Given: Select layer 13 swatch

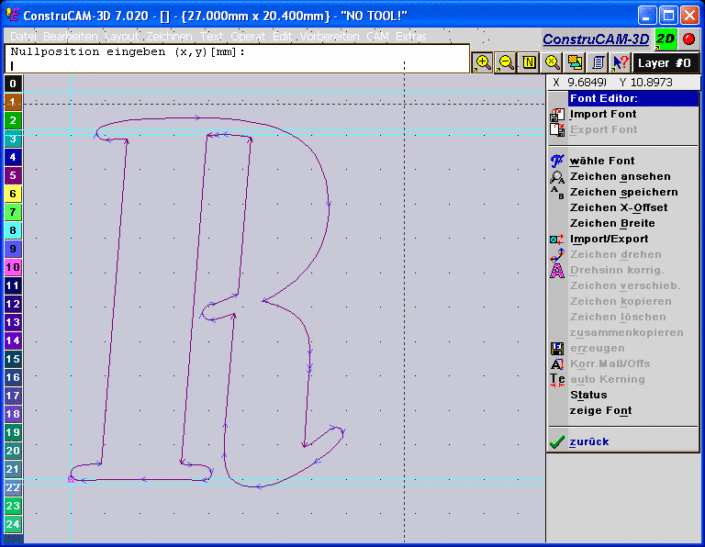Looking at the screenshot, I should click(13, 322).
